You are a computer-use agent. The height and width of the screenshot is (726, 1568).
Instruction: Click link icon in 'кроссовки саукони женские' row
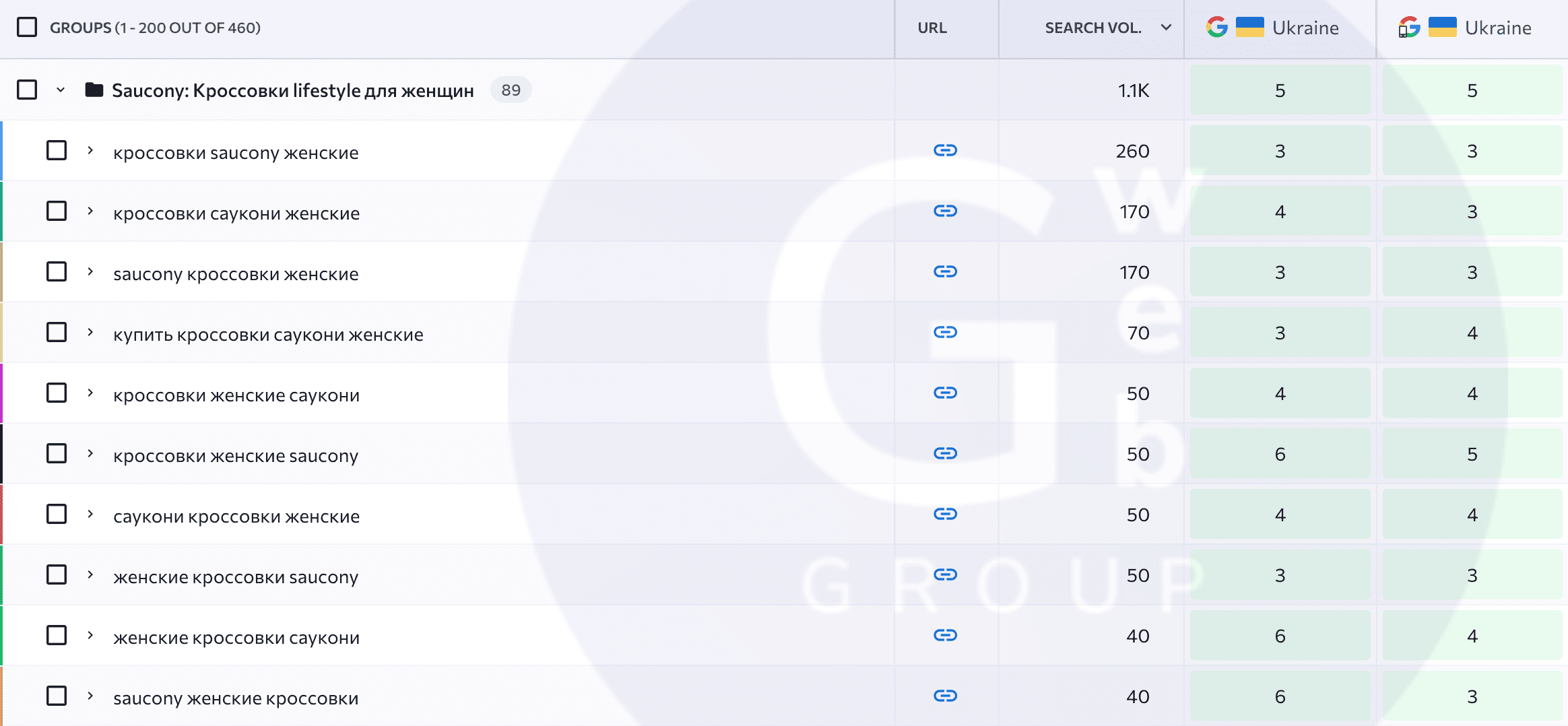click(945, 211)
